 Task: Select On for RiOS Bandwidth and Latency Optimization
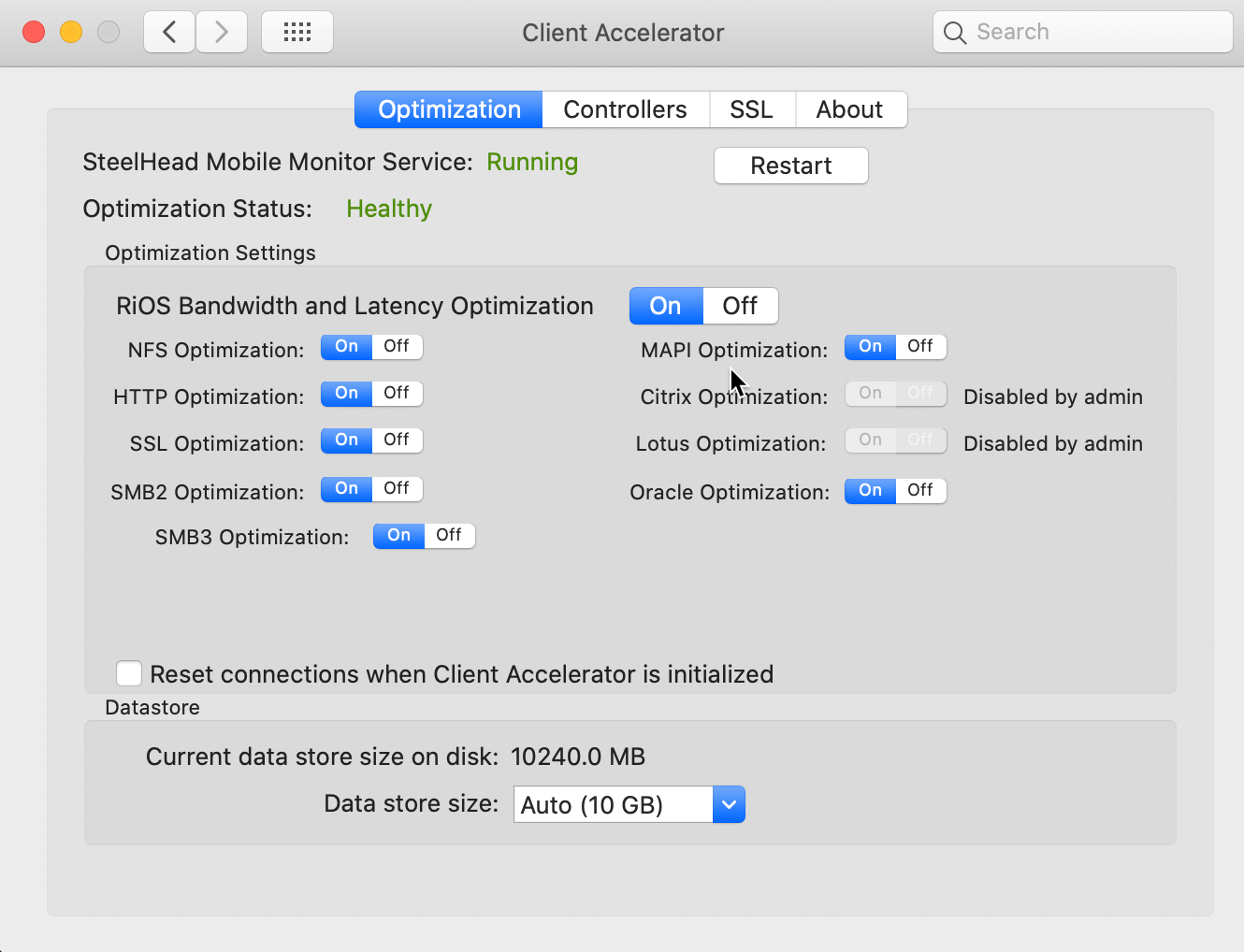click(x=666, y=306)
